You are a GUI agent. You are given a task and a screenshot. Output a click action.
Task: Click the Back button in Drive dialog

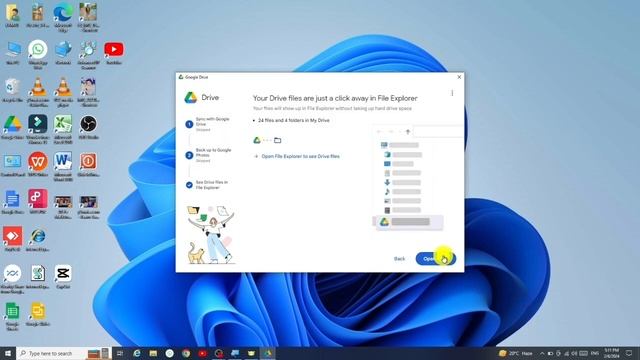pos(399,259)
